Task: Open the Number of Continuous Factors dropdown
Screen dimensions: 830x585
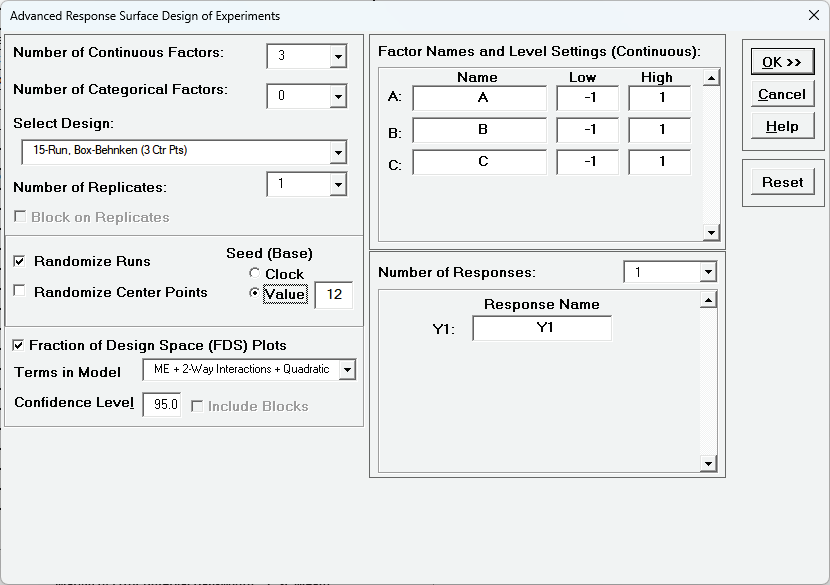Action: [x=337, y=57]
